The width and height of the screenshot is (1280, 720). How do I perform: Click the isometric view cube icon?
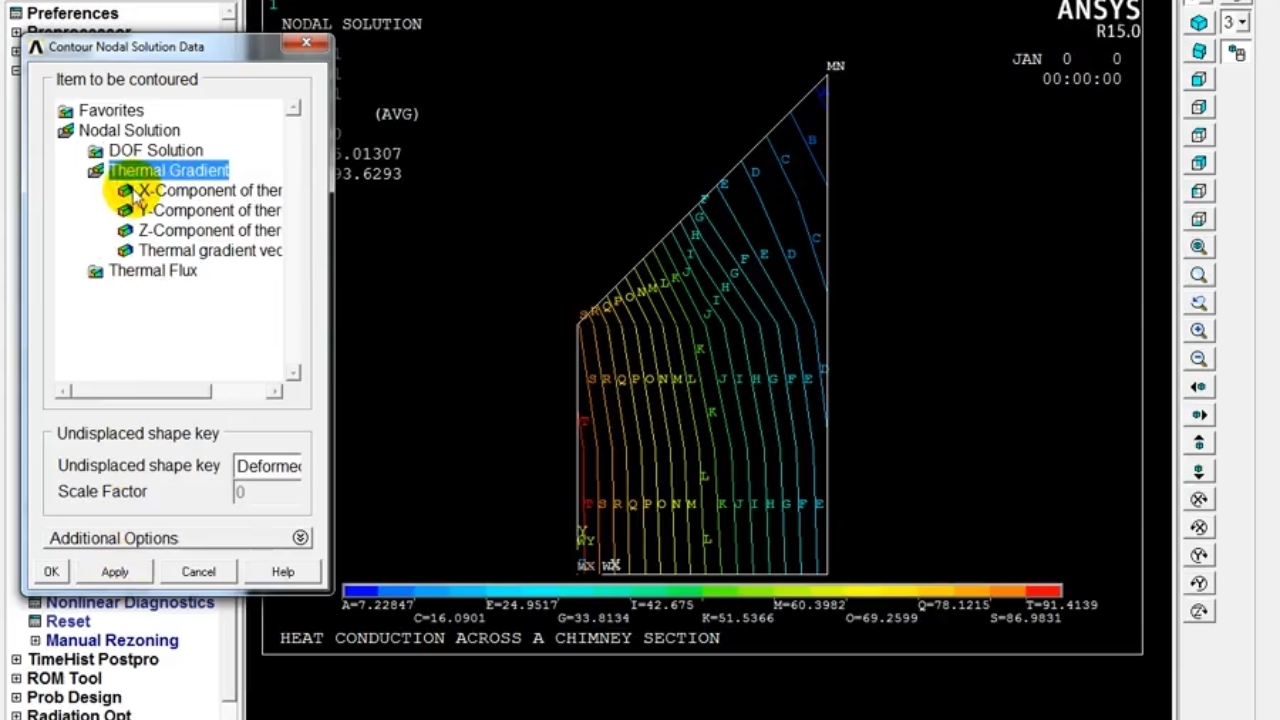click(x=1199, y=23)
